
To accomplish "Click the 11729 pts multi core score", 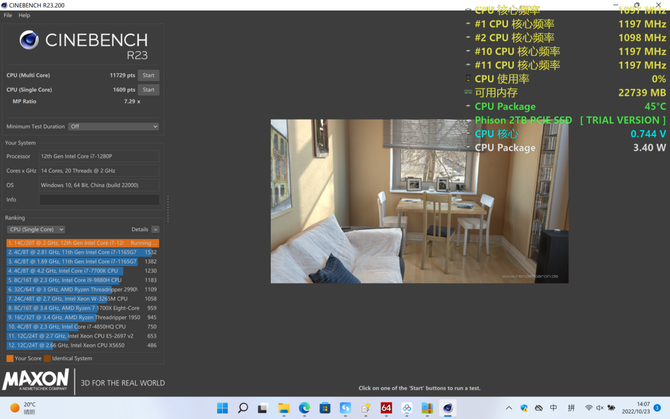I will [x=122, y=75].
